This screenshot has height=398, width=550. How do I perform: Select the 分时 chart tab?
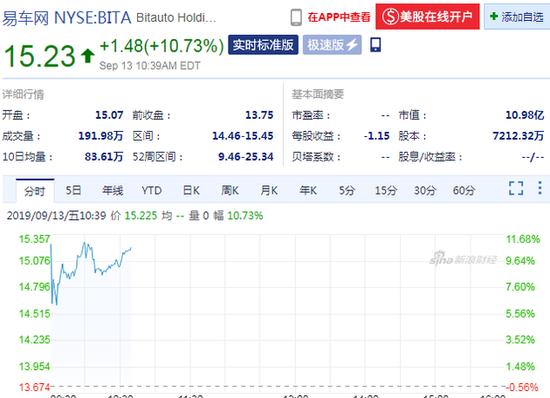click(x=35, y=191)
